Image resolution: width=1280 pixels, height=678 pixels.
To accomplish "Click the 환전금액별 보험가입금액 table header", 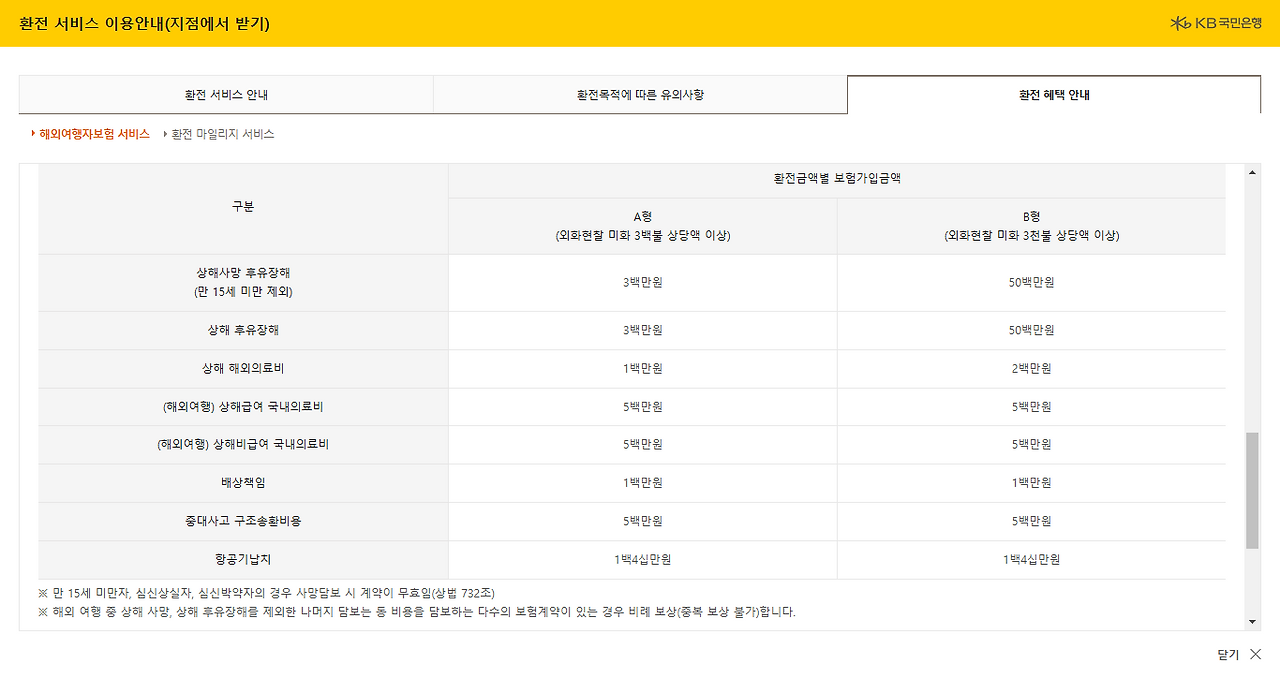I will [x=837, y=180].
